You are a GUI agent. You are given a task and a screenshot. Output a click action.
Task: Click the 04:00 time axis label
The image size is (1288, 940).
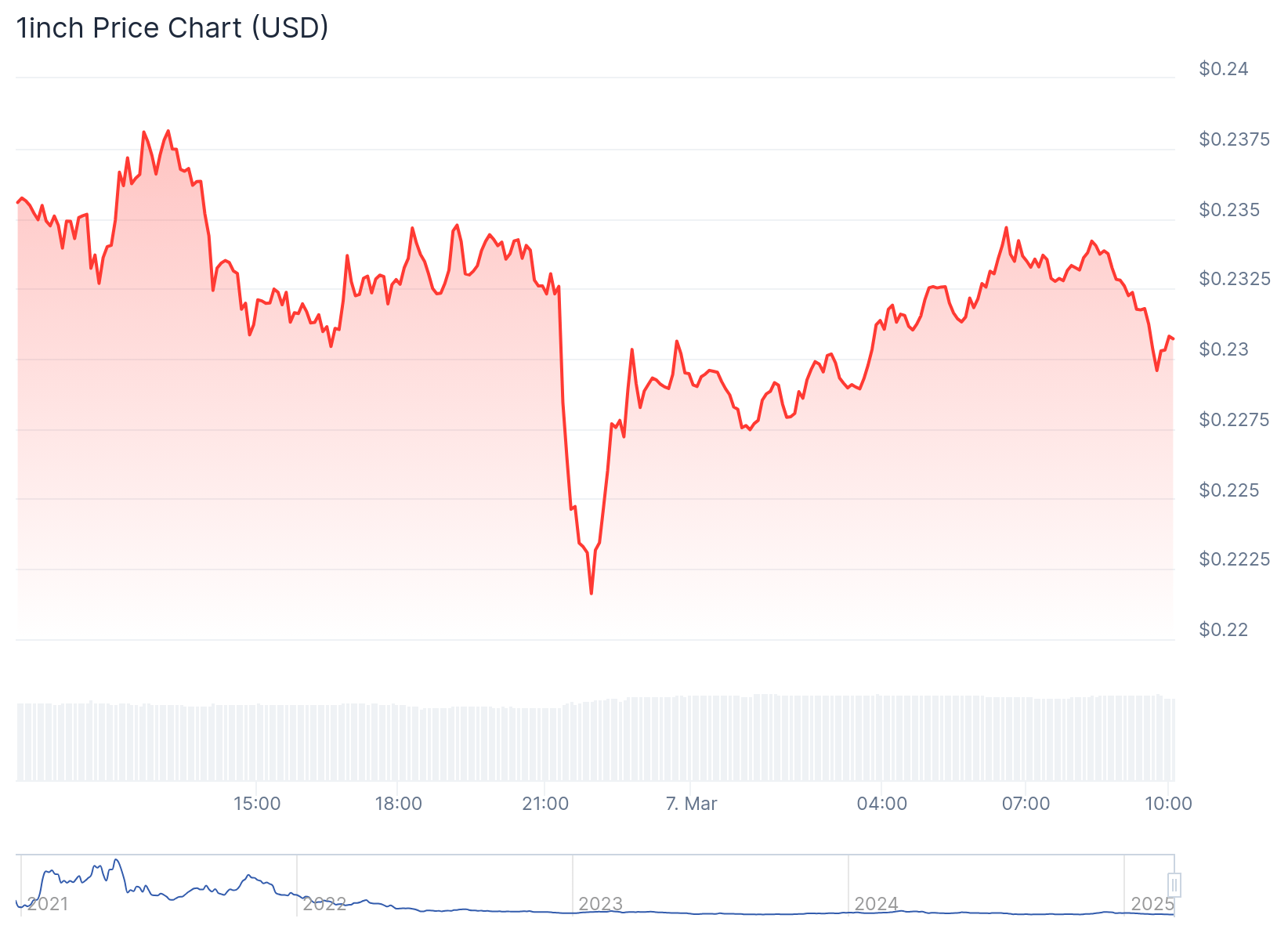click(x=882, y=804)
